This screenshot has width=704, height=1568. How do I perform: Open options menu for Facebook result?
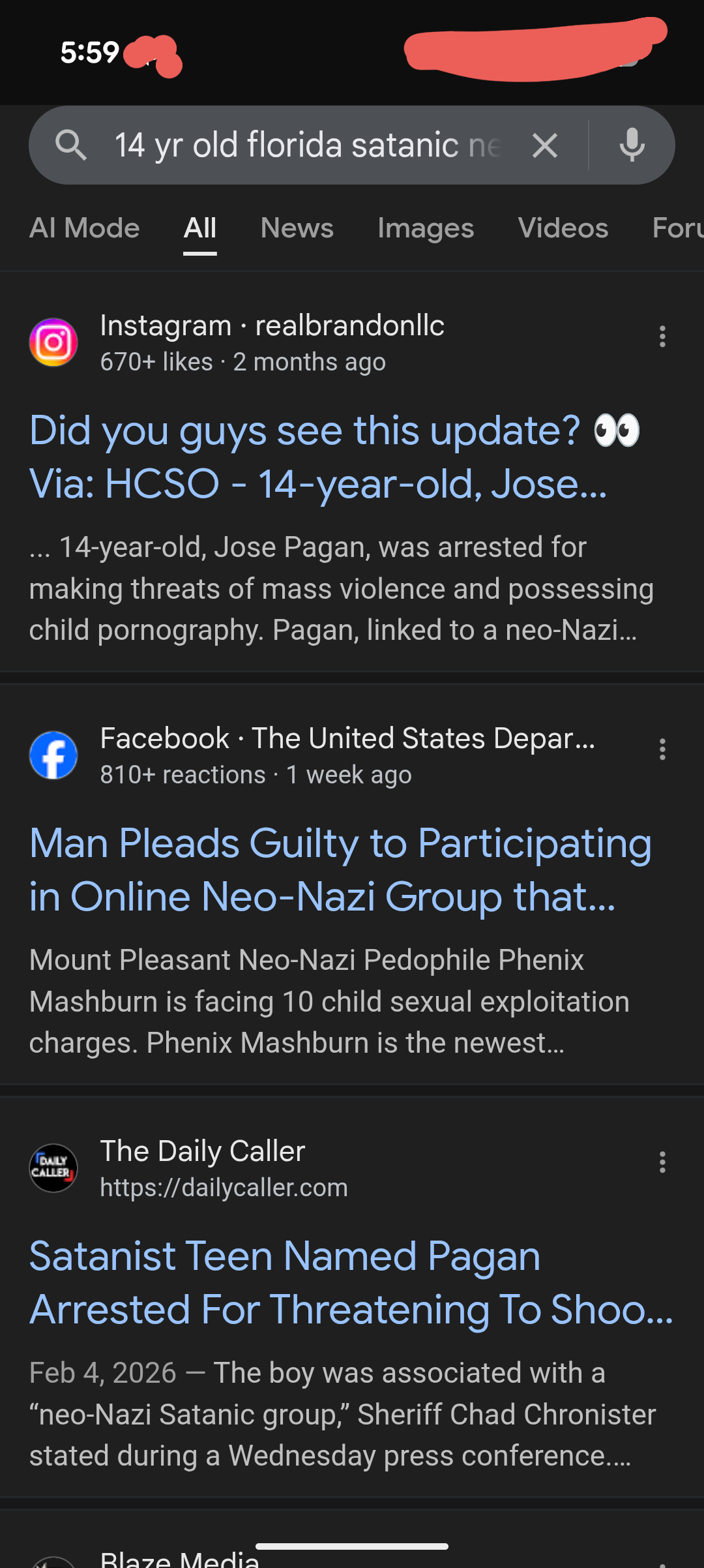tap(662, 749)
